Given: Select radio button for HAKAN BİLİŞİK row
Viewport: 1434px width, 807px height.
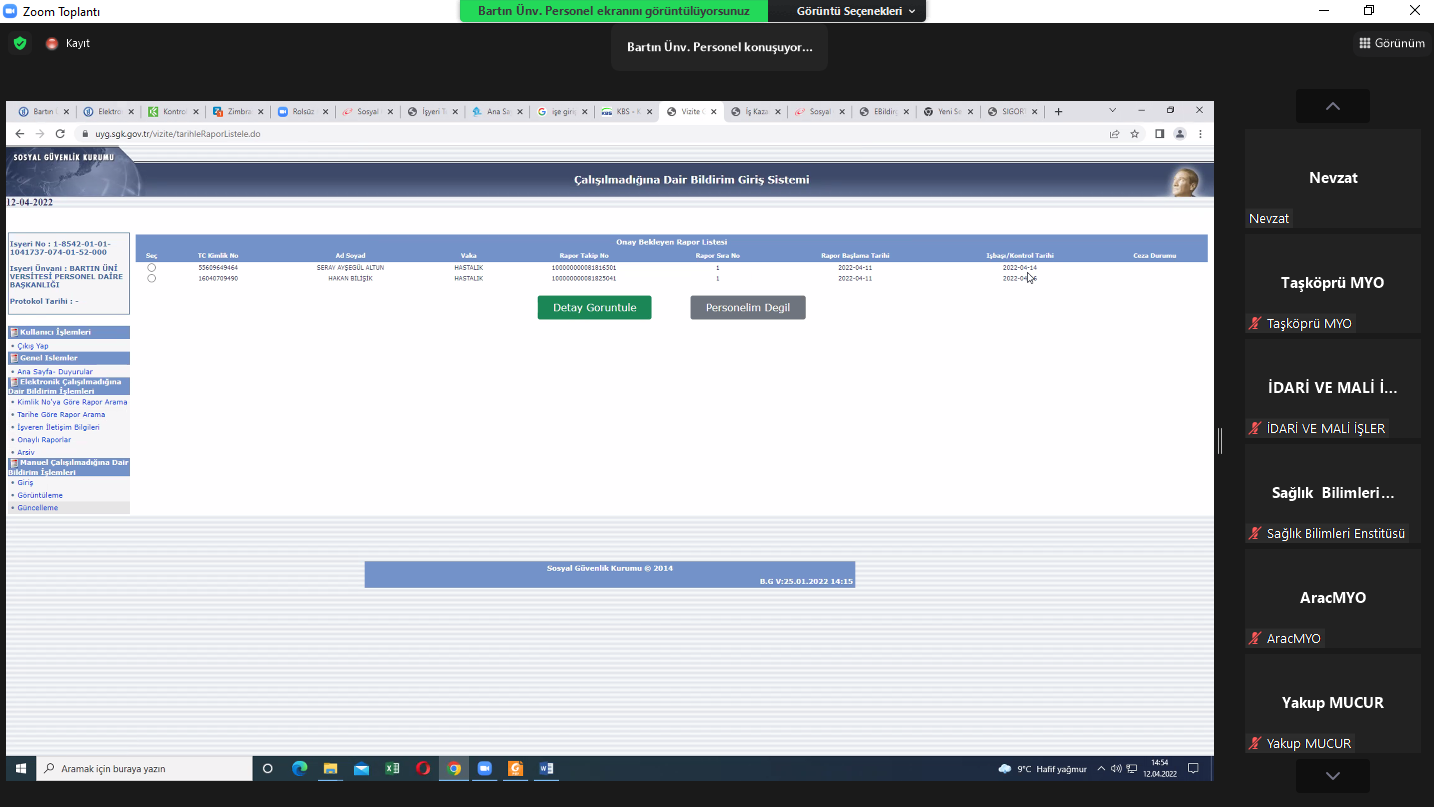Looking at the screenshot, I should [x=152, y=278].
